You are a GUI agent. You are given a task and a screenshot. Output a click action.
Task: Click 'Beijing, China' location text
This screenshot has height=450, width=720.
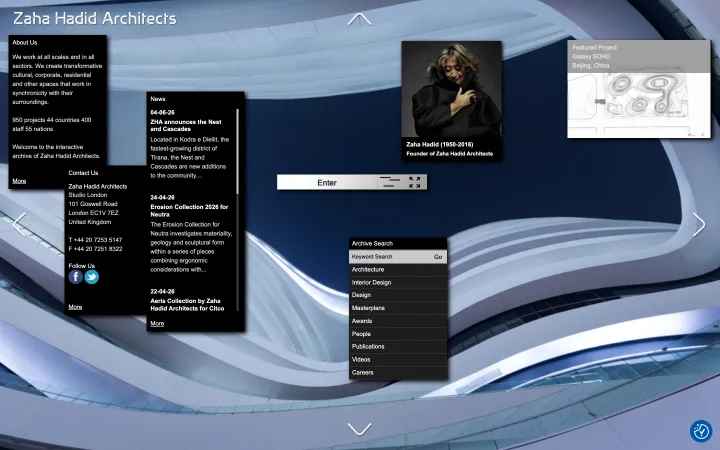tap(591, 66)
